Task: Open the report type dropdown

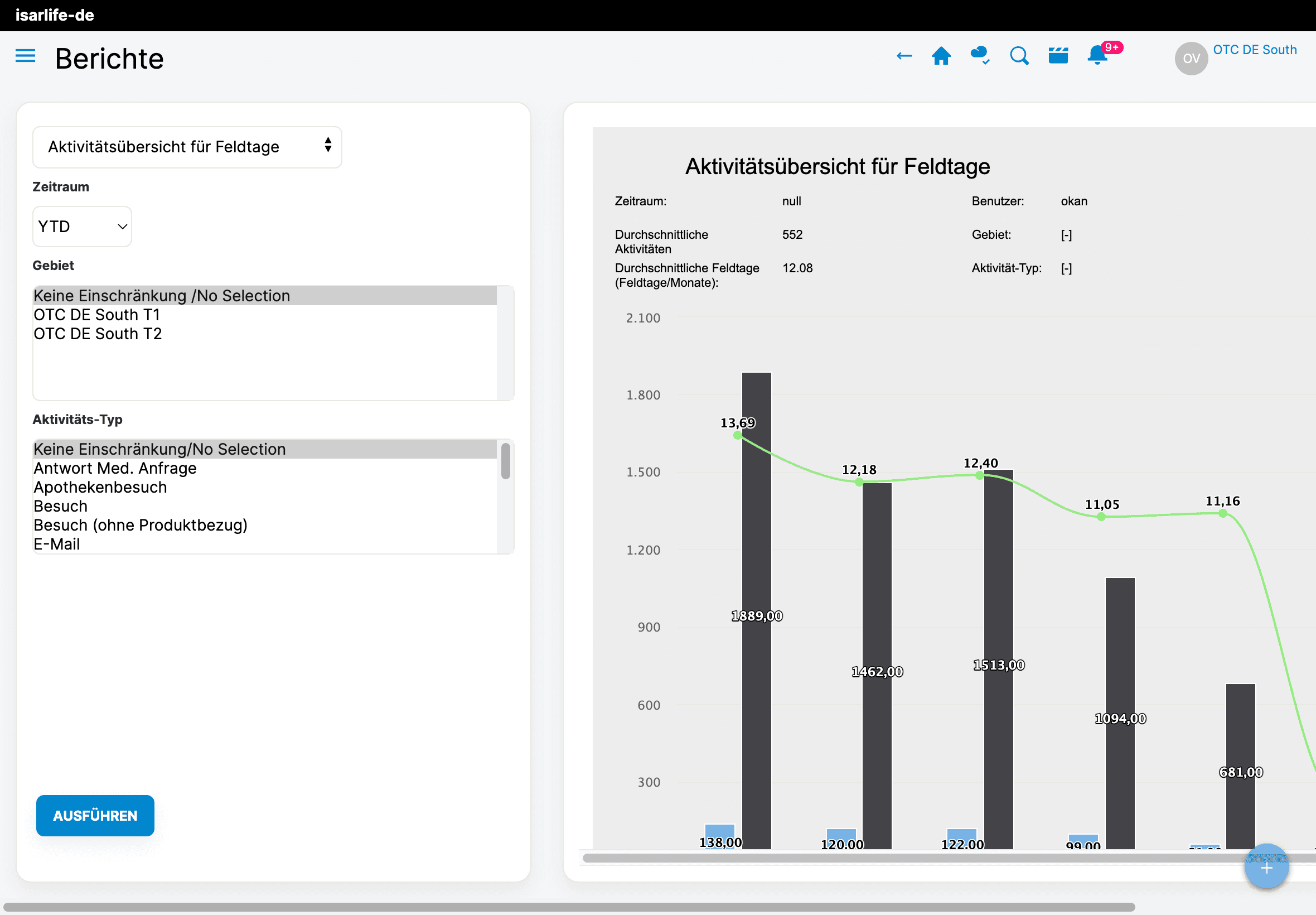Action: point(187,147)
